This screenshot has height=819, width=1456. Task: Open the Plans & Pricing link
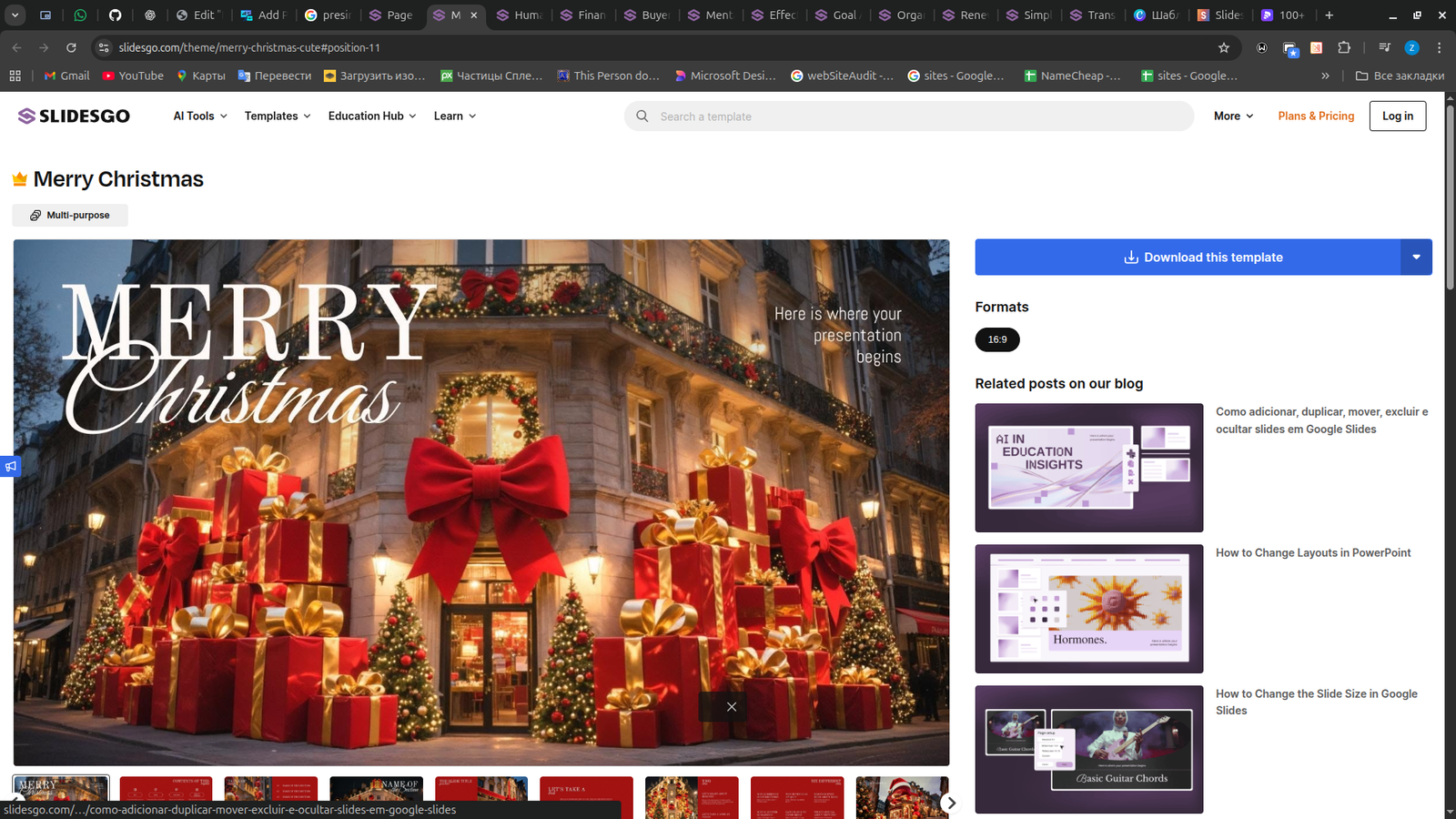(1316, 116)
